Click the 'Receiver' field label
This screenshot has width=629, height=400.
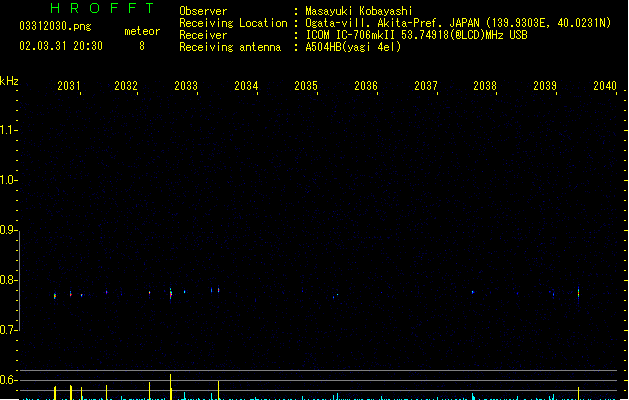click(203, 35)
